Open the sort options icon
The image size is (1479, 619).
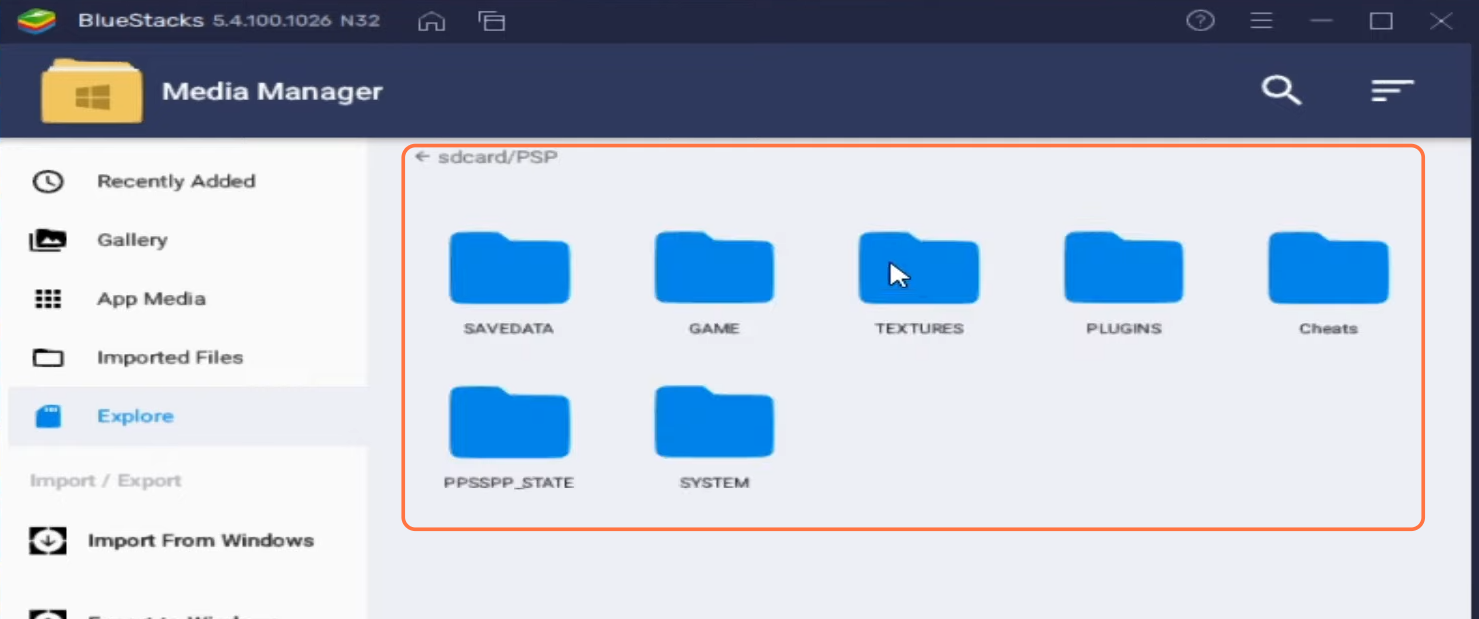click(1392, 91)
